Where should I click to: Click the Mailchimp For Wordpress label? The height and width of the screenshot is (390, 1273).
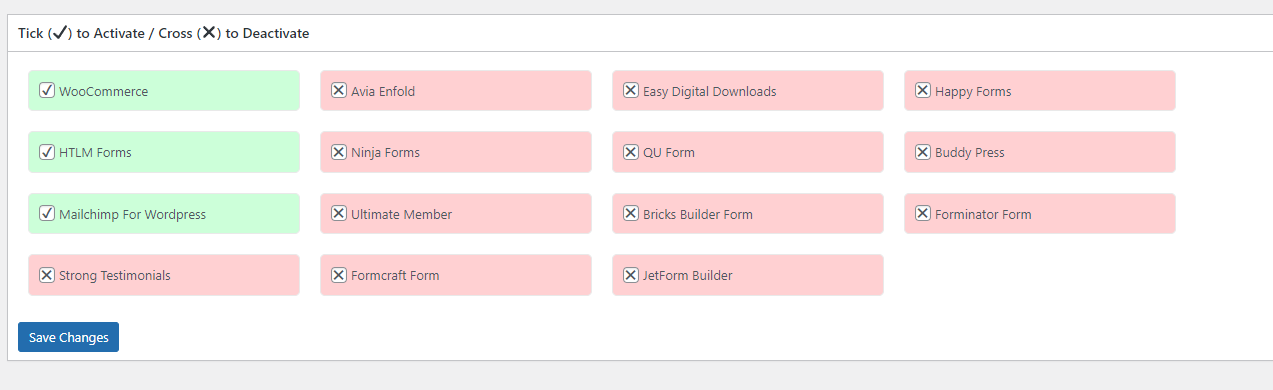(132, 214)
